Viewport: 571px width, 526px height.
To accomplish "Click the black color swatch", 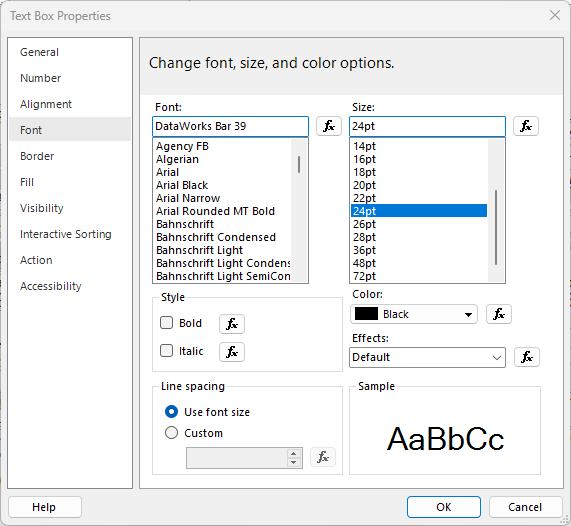I will pos(366,314).
